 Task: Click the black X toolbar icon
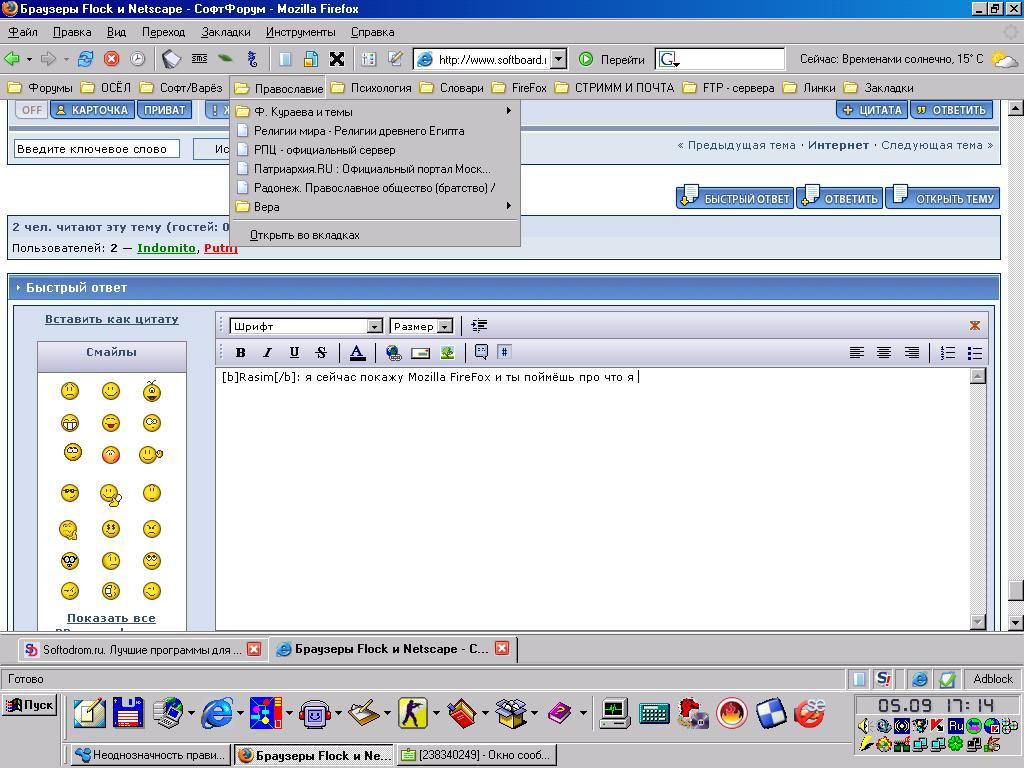click(x=337, y=59)
